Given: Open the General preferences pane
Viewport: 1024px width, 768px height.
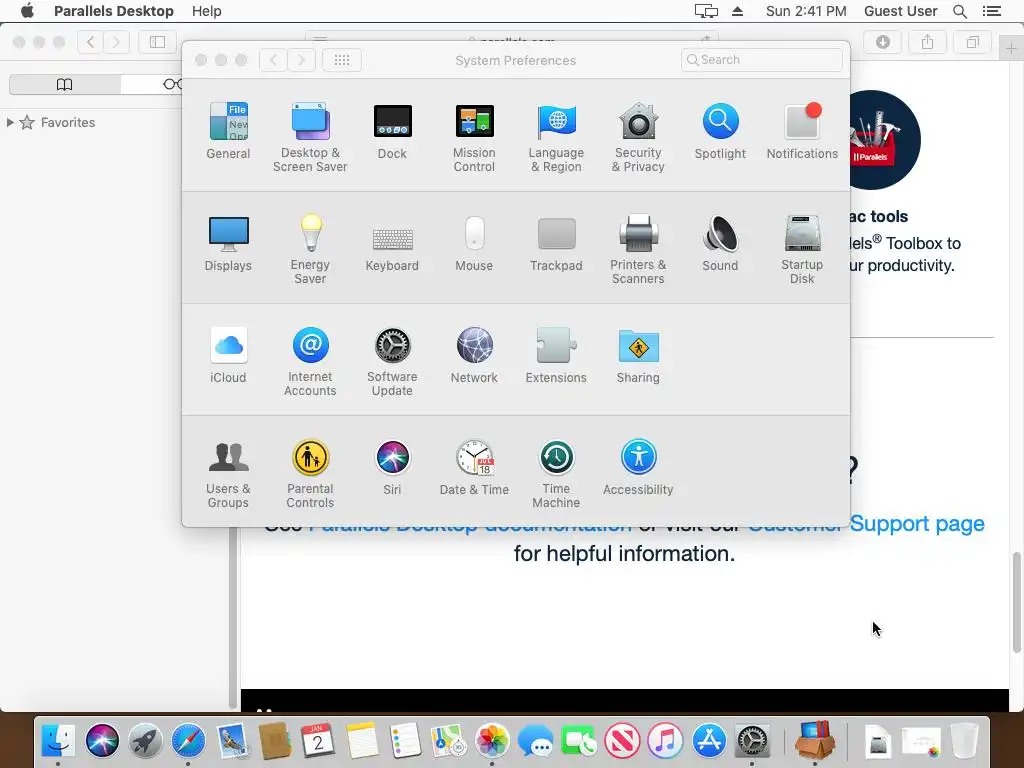Looking at the screenshot, I should (228, 131).
